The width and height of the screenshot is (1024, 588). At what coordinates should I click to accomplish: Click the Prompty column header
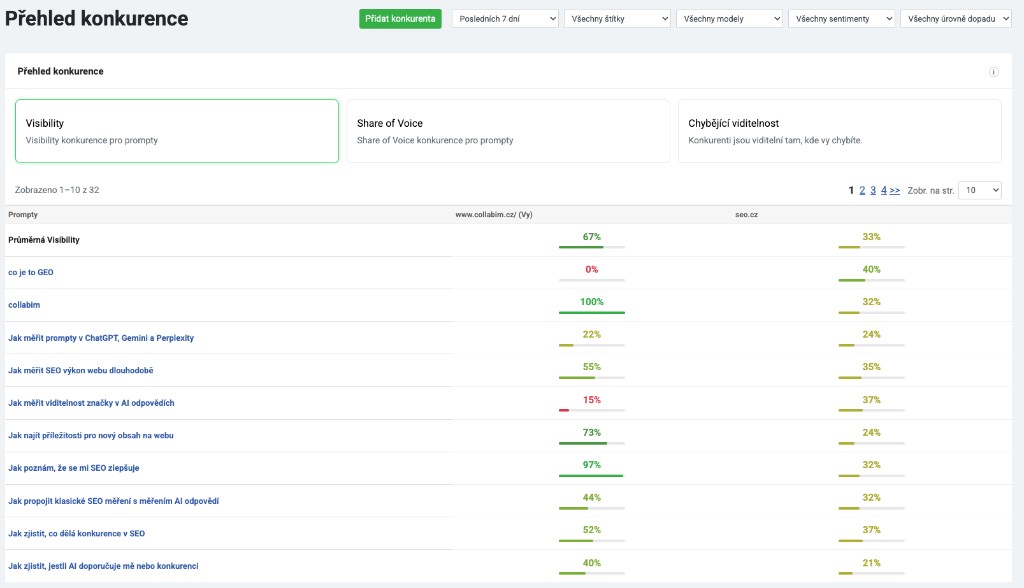pos(23,215)
